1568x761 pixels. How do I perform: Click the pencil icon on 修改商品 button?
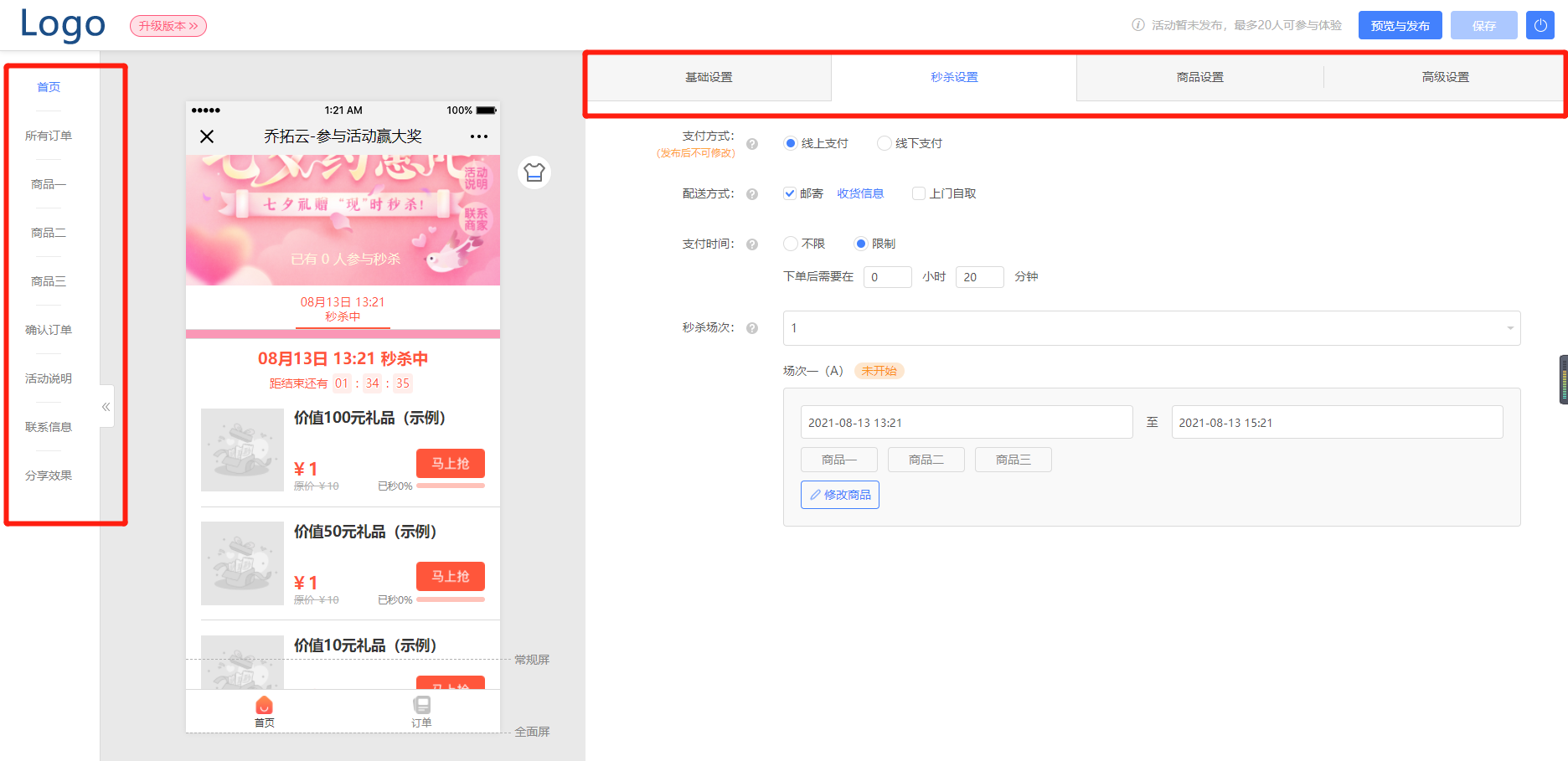tap(815, 494)
